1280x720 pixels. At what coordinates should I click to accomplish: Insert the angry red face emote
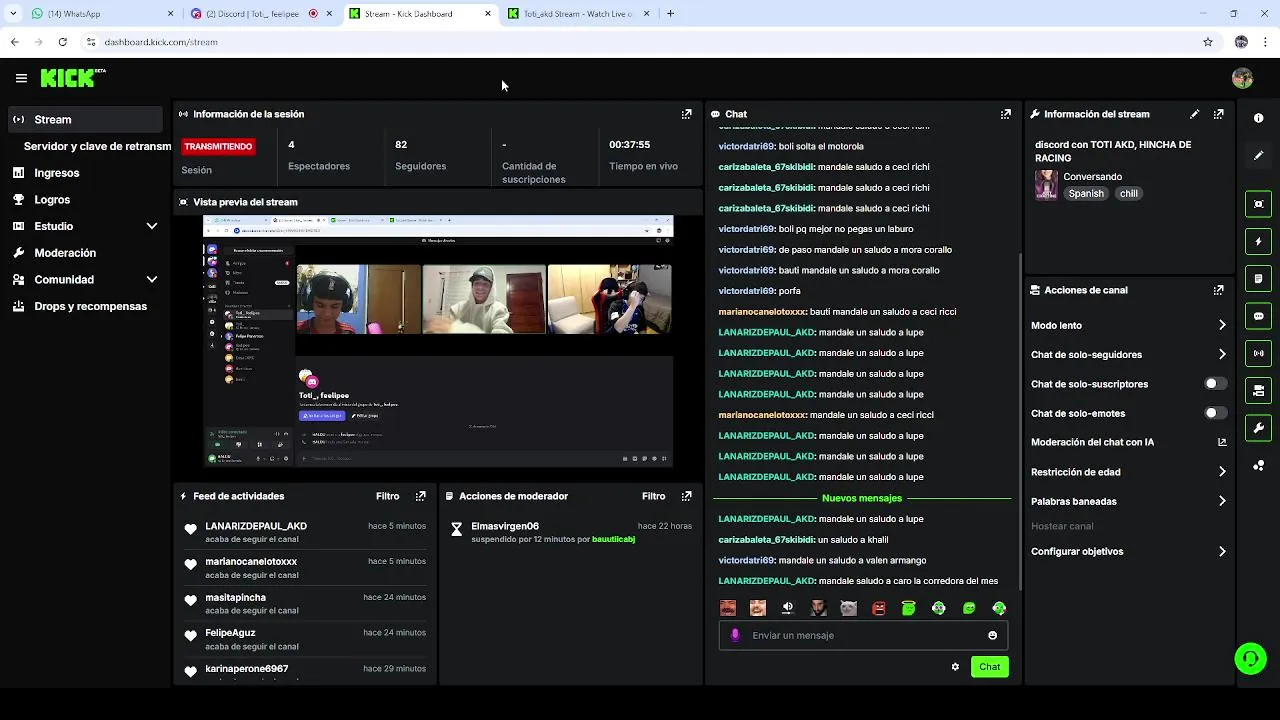[x=878, y=608]
